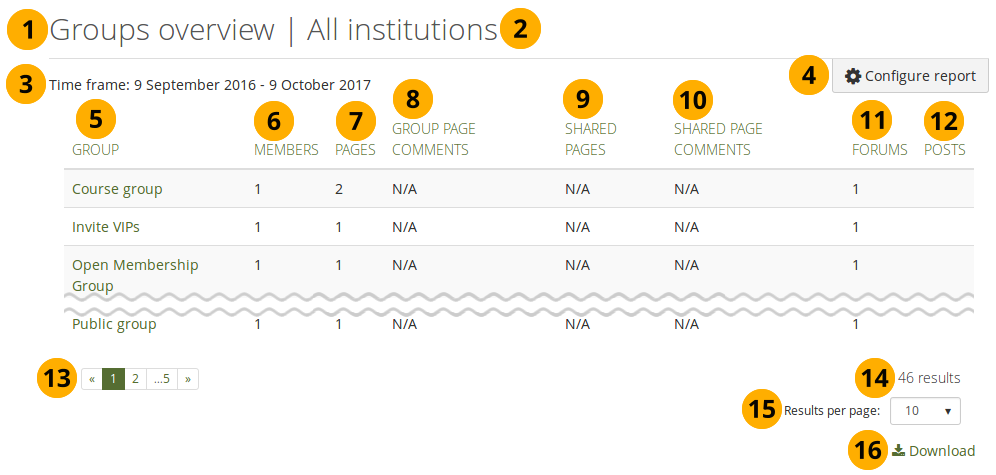
Task: Open the Course group link
Action: [x=117, y=189]
